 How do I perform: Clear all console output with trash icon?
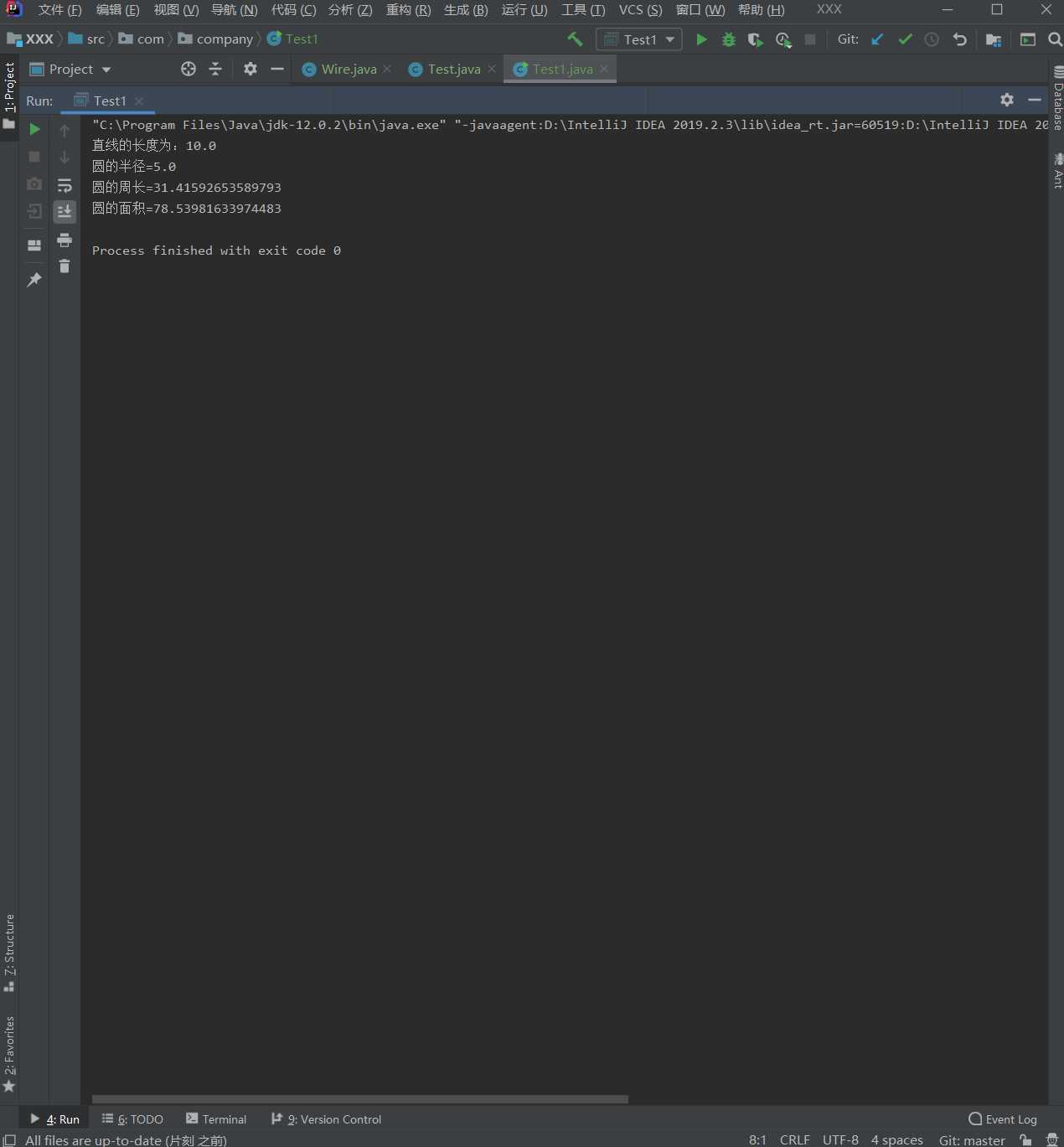[65, 266]
